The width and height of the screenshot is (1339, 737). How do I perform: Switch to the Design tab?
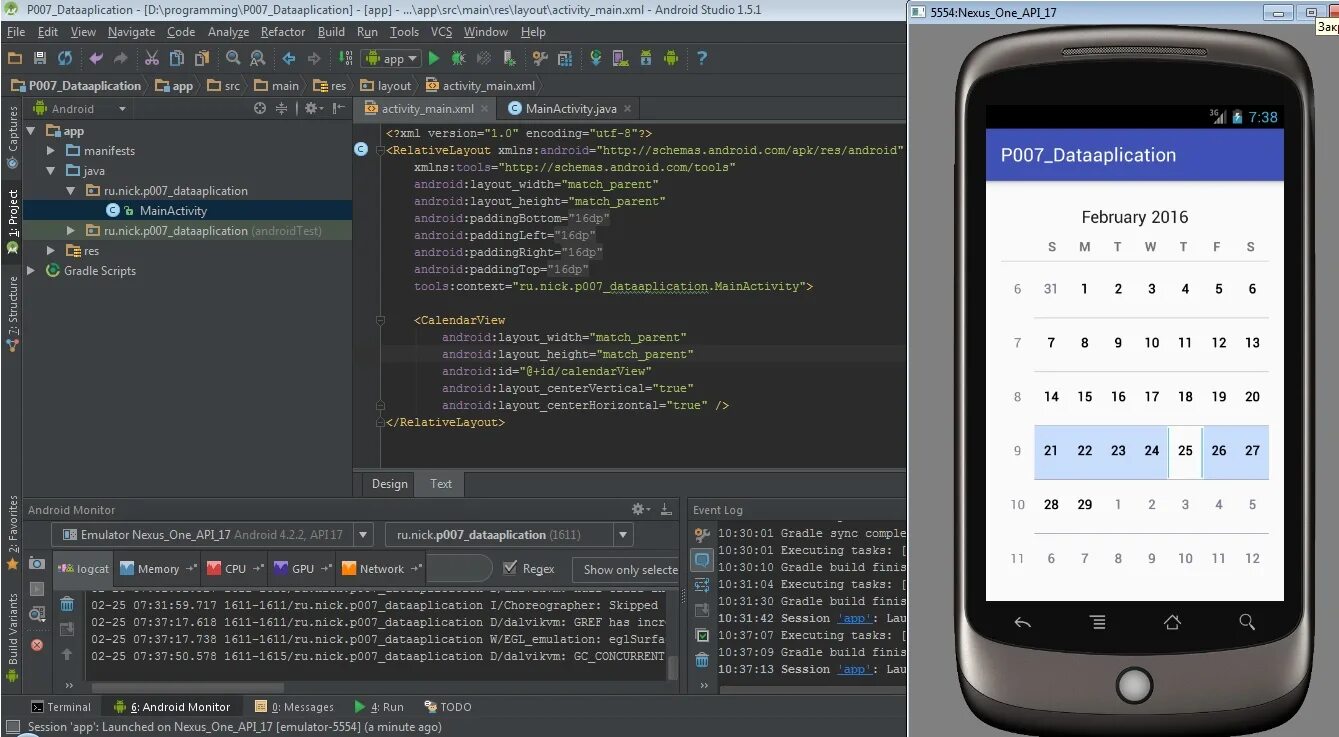tap(389, 484)
